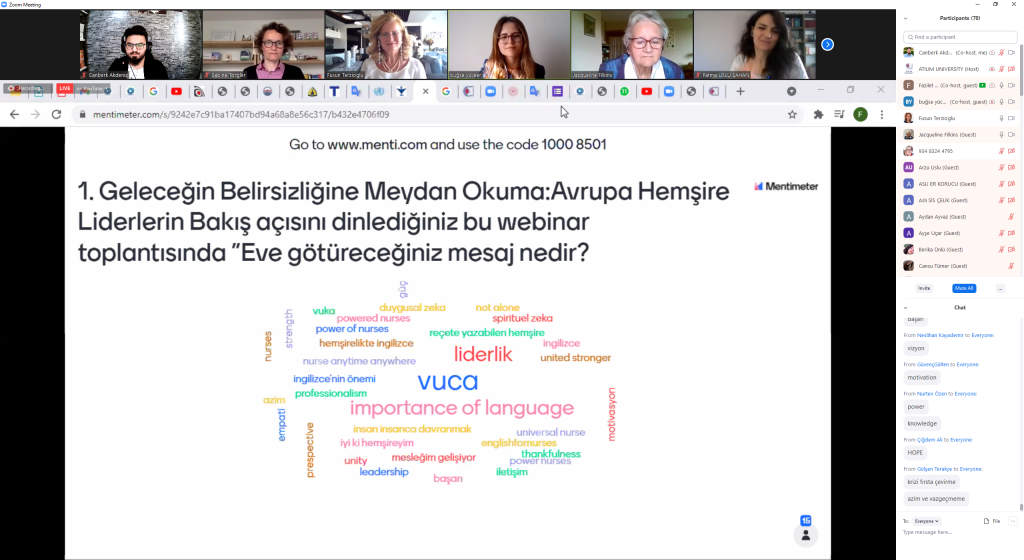Toggle the video icon for ATILIM UNIVERSITY host
Screen dimensions: 1024x560
[1012, 69]
